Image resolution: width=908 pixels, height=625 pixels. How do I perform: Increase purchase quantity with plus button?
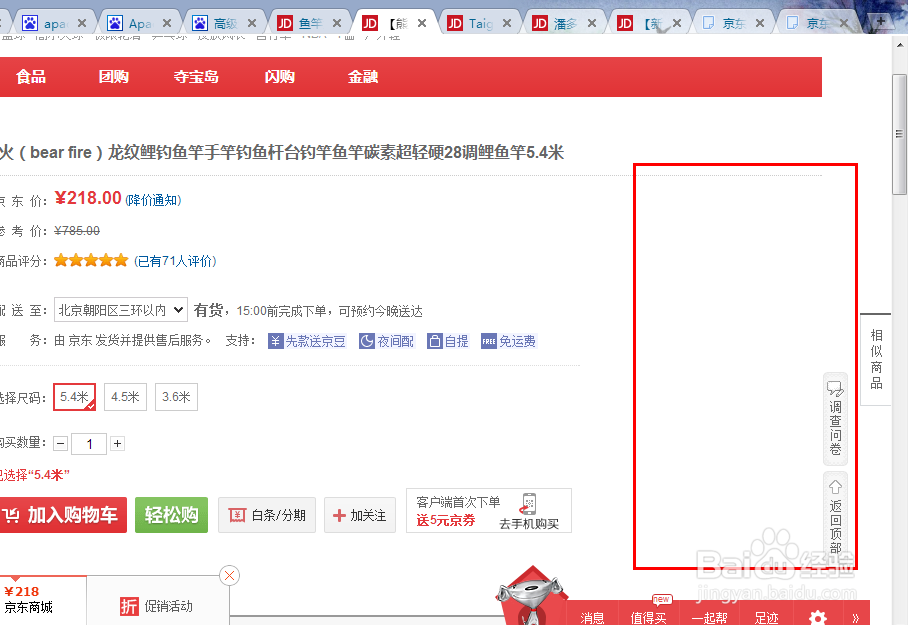(x=118, y=444)
